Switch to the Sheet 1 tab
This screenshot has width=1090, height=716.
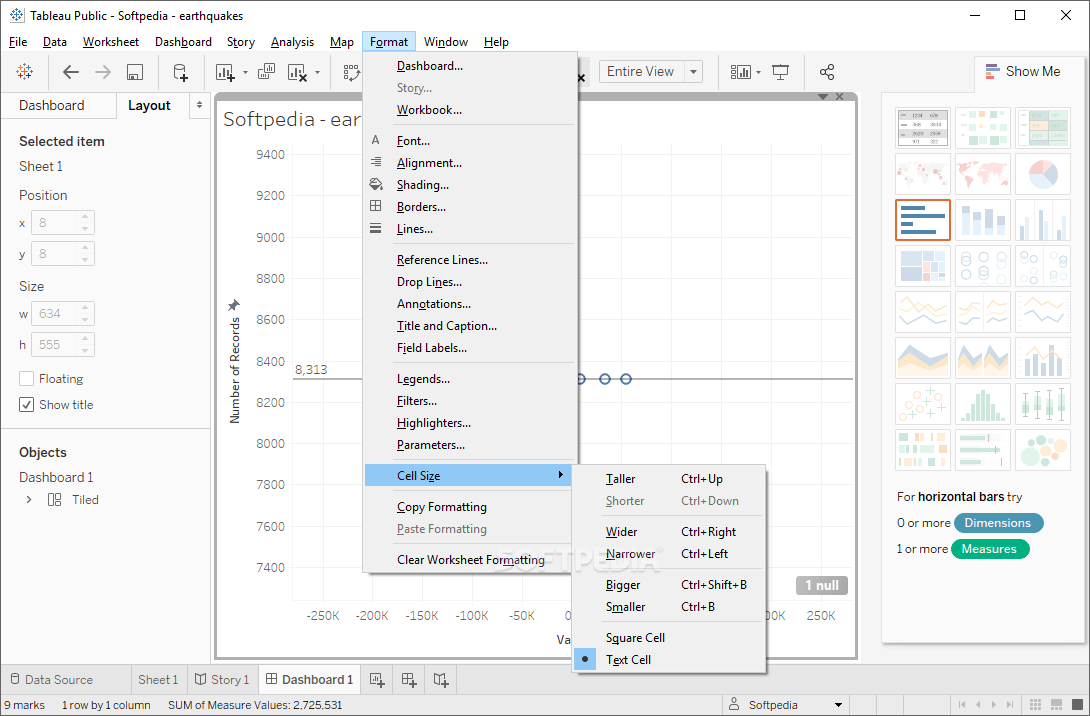pyautogui.click(x=158, y=680)
